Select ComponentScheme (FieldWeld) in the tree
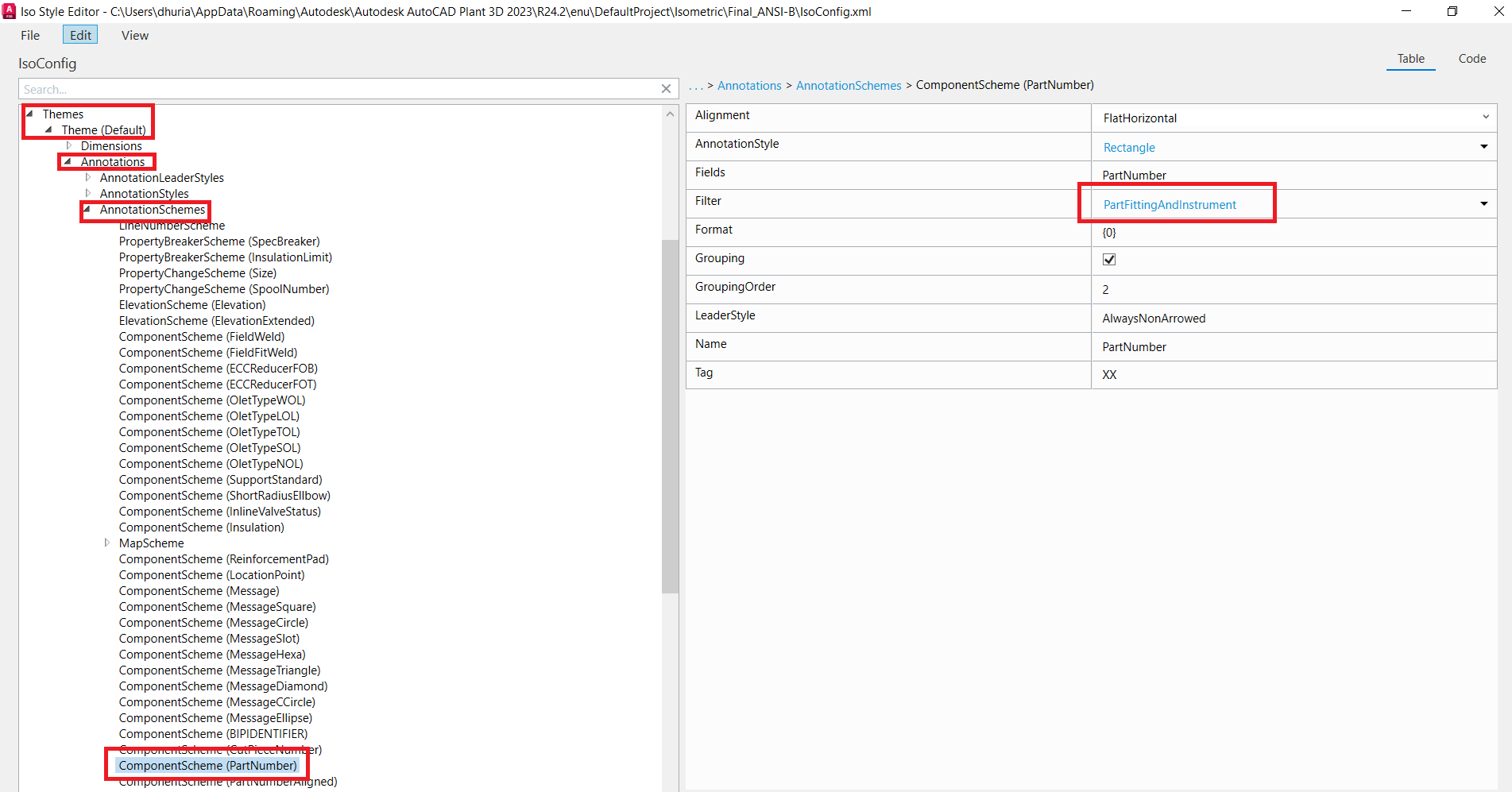Viewport: 1512px width, 792px height. point(201,336)
